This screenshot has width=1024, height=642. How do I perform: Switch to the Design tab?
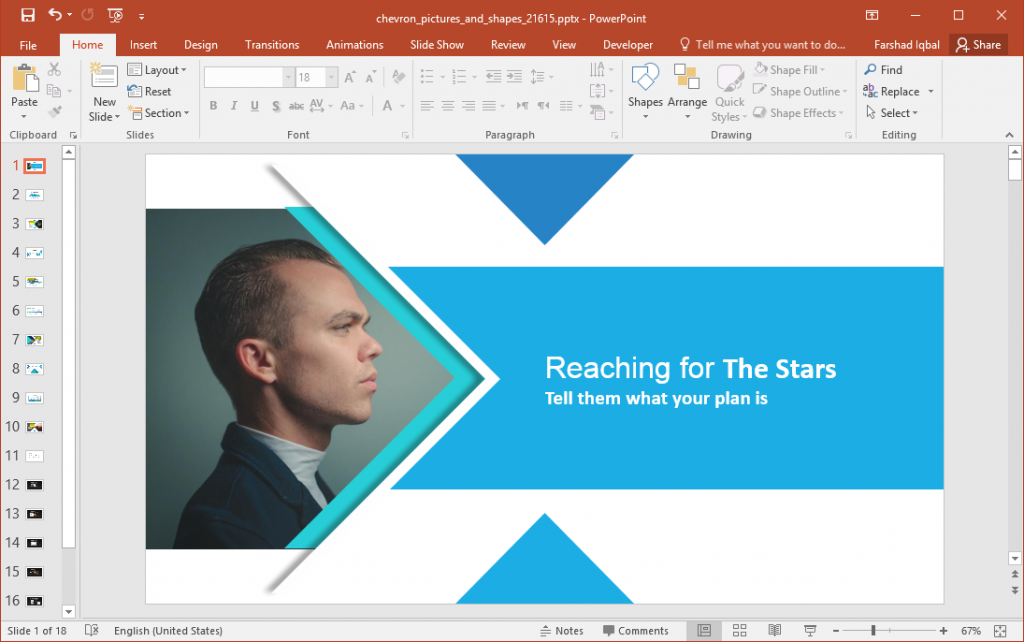coord(200,44)
